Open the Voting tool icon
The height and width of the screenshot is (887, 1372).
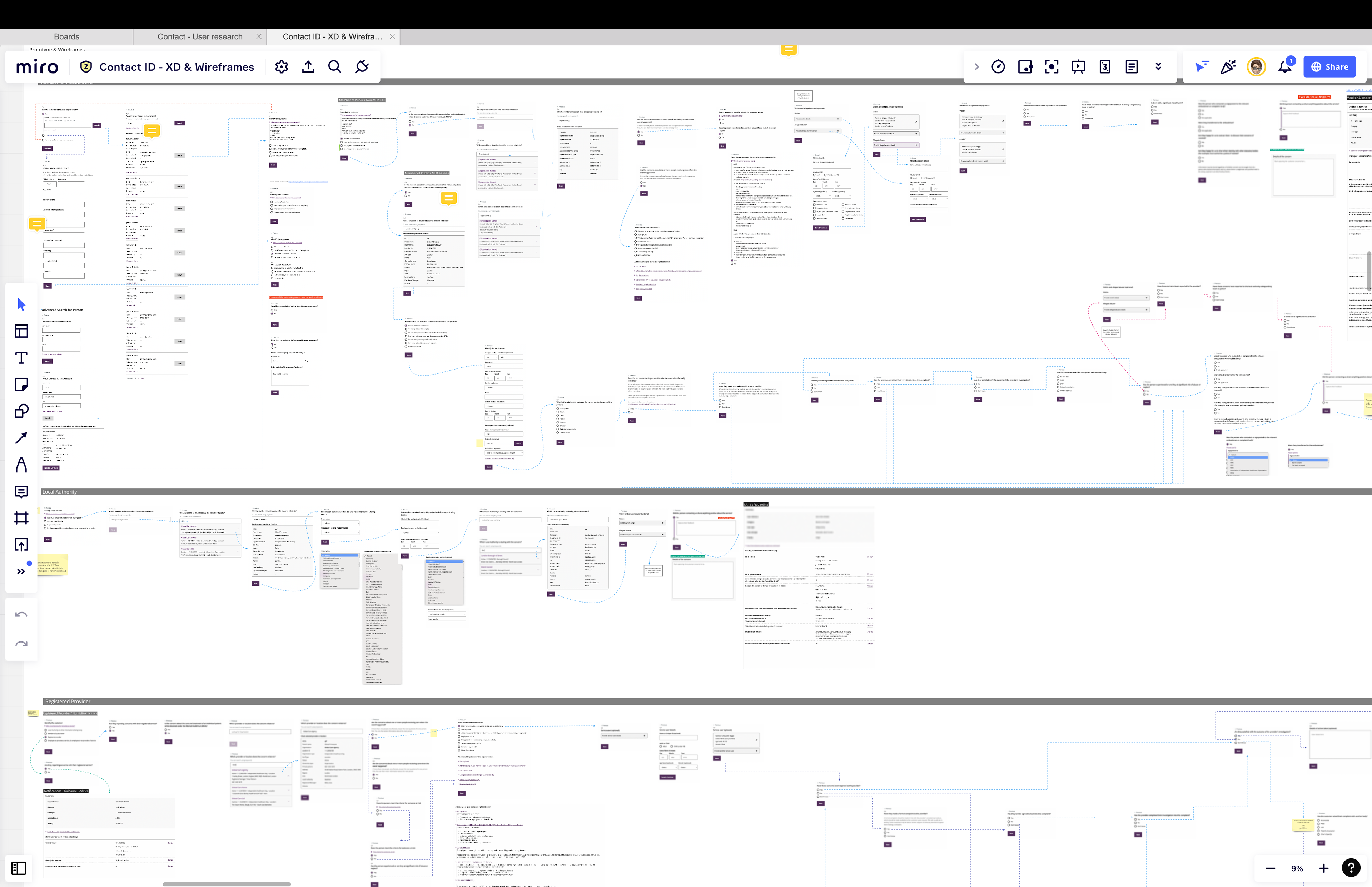(x=1025, y=67)
